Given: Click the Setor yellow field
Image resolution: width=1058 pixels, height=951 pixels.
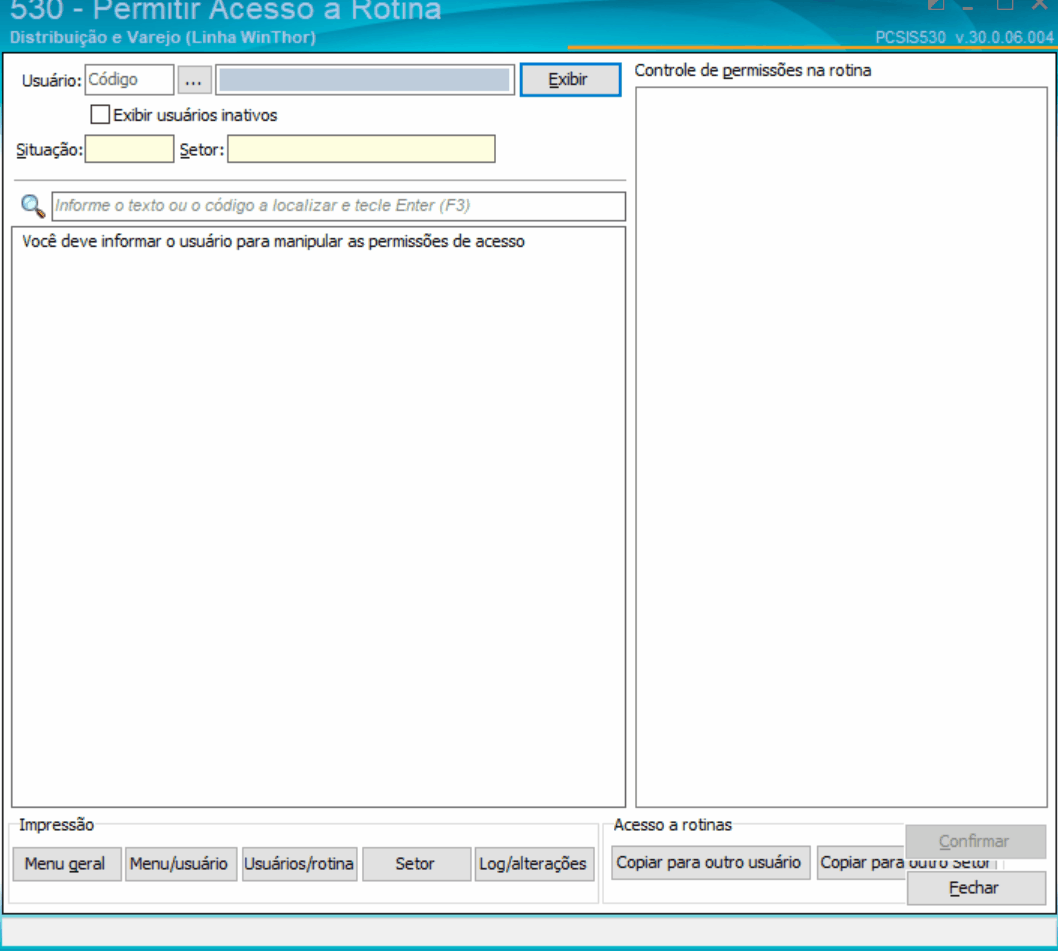Looking at the screenshot, I should [x=361, y=149].
